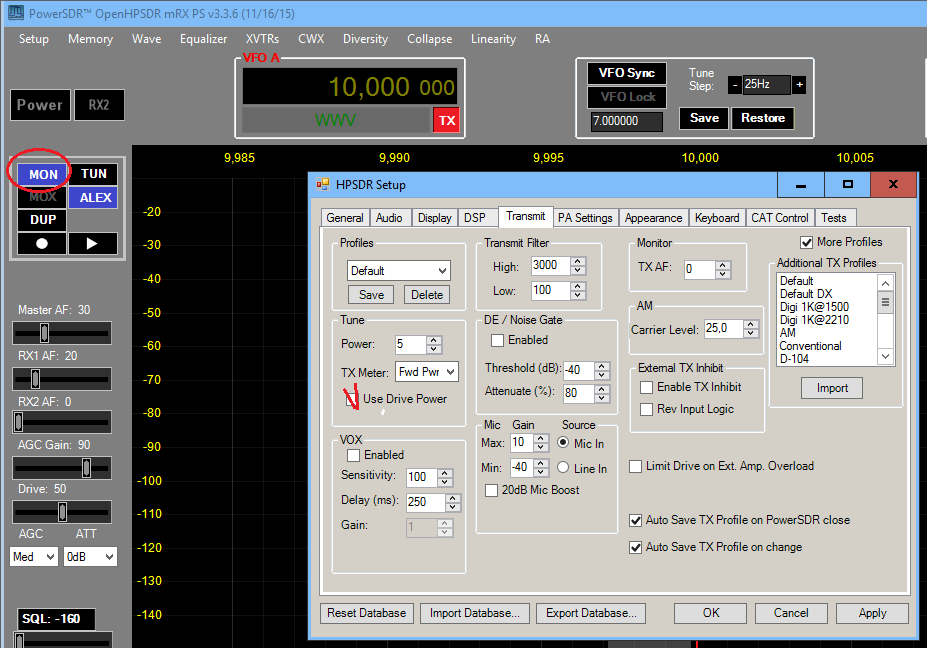Screen dimensions: 927x648
Task: Toggle the DUP duplex button
Action: click(x=43, y=220)
